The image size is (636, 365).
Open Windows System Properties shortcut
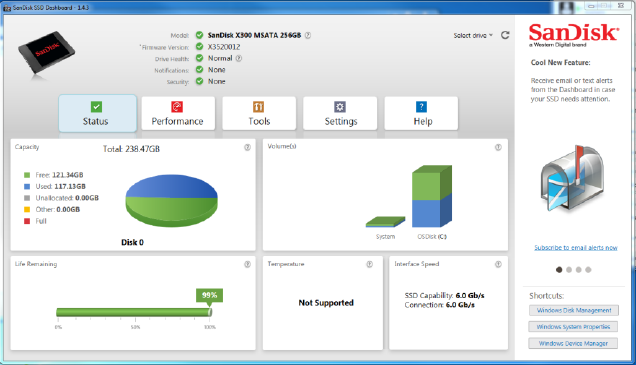point(573,326)
